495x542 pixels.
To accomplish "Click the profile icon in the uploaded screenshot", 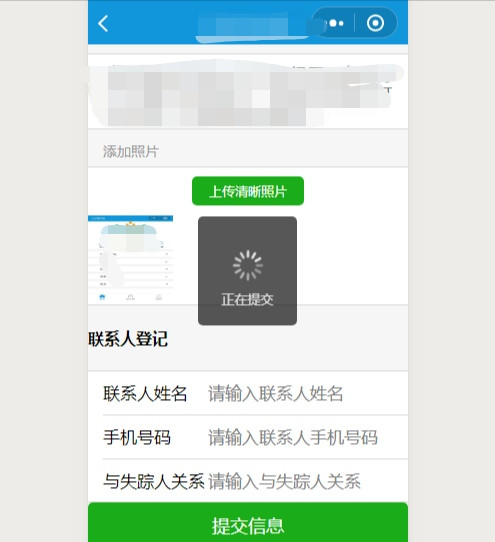I will [159, 297].
